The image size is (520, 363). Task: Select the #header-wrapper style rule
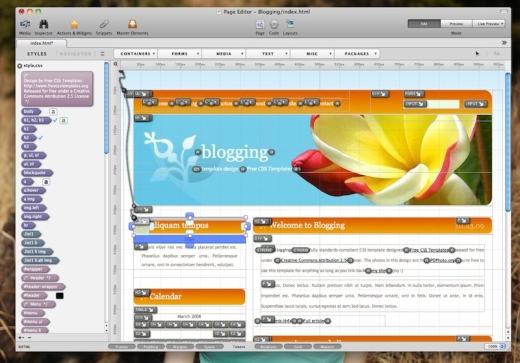pos(43,287)
